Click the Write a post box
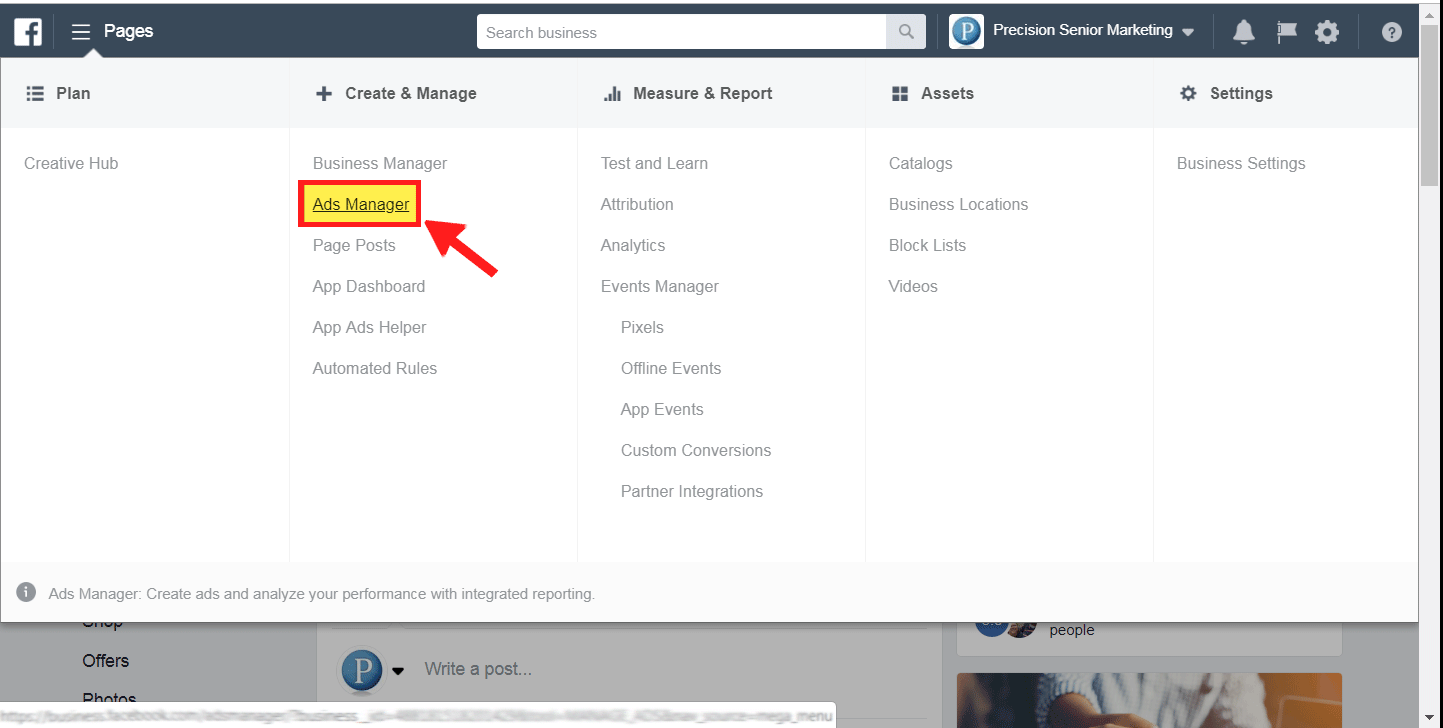The height and width of the screenshot is (728, 1443). (x=478, y=669)
